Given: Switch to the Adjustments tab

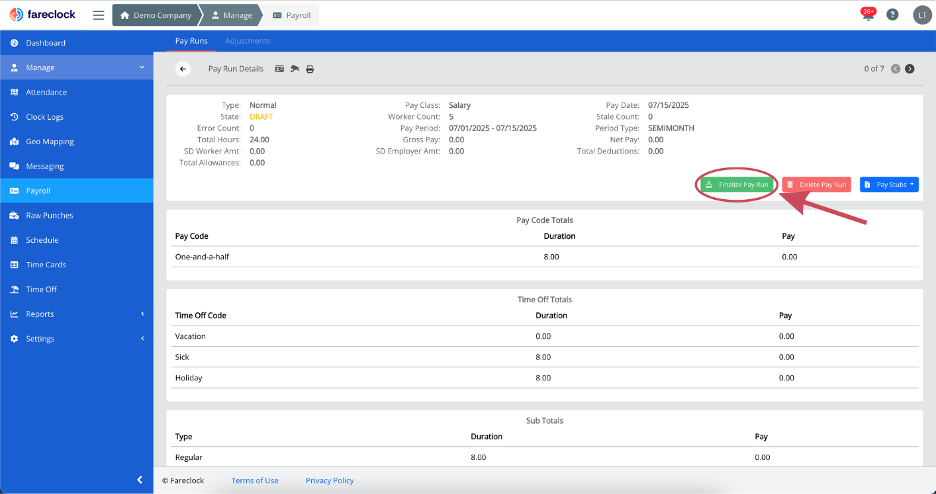Looking at the screenshot, I should click(x=247, y=41).
